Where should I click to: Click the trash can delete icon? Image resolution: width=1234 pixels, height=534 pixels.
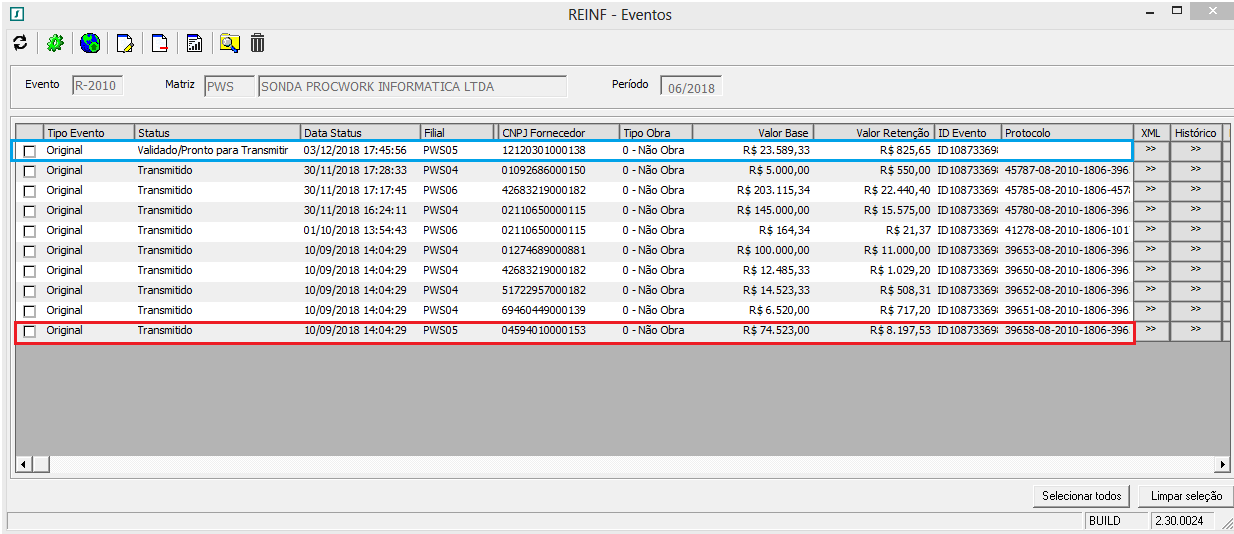click(x=258, y=43)
